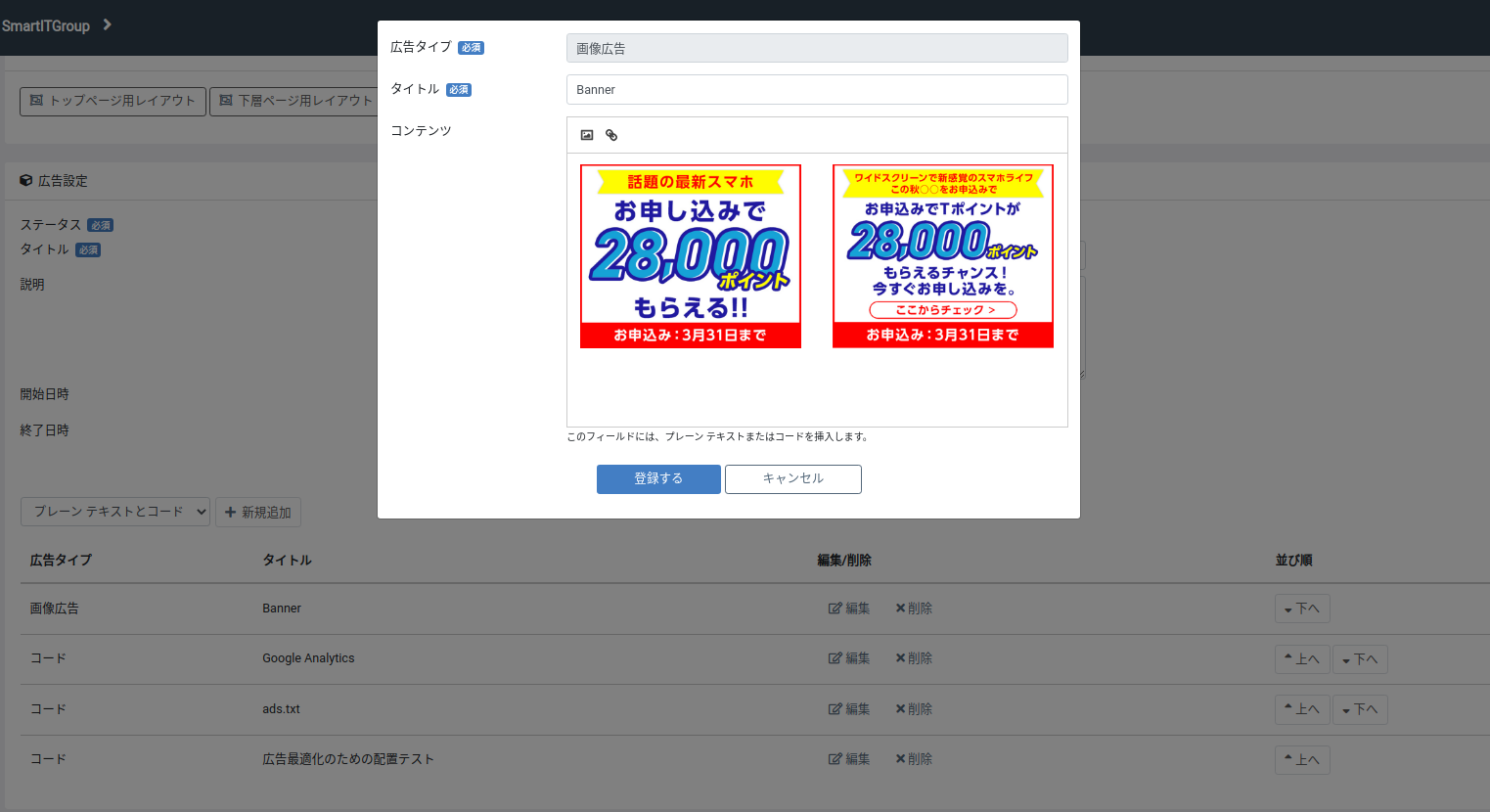The width and height of the screenshot is (1490, 812).
Task: Delete the 広告最適化のための配置テスト row
Action: click(x=914, y=759)
